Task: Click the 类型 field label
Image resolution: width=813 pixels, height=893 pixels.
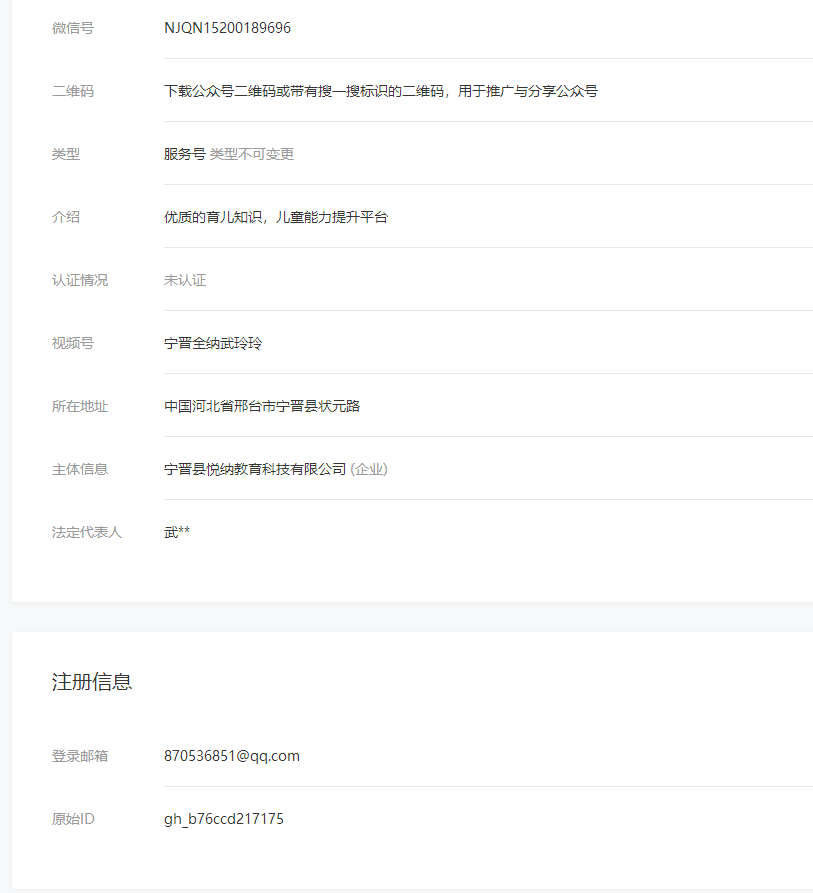Action: tap(66, 154)
